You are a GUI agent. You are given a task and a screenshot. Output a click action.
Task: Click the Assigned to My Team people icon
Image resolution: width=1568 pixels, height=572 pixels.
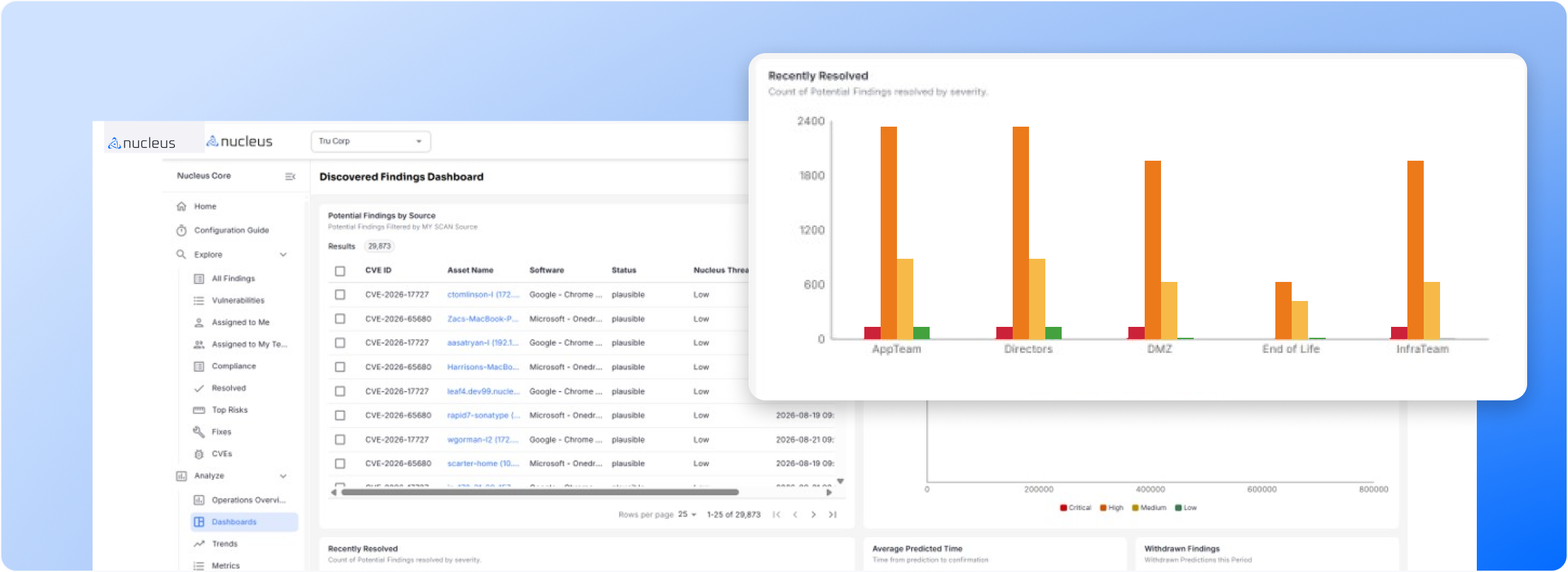click(x=199, y=345)
